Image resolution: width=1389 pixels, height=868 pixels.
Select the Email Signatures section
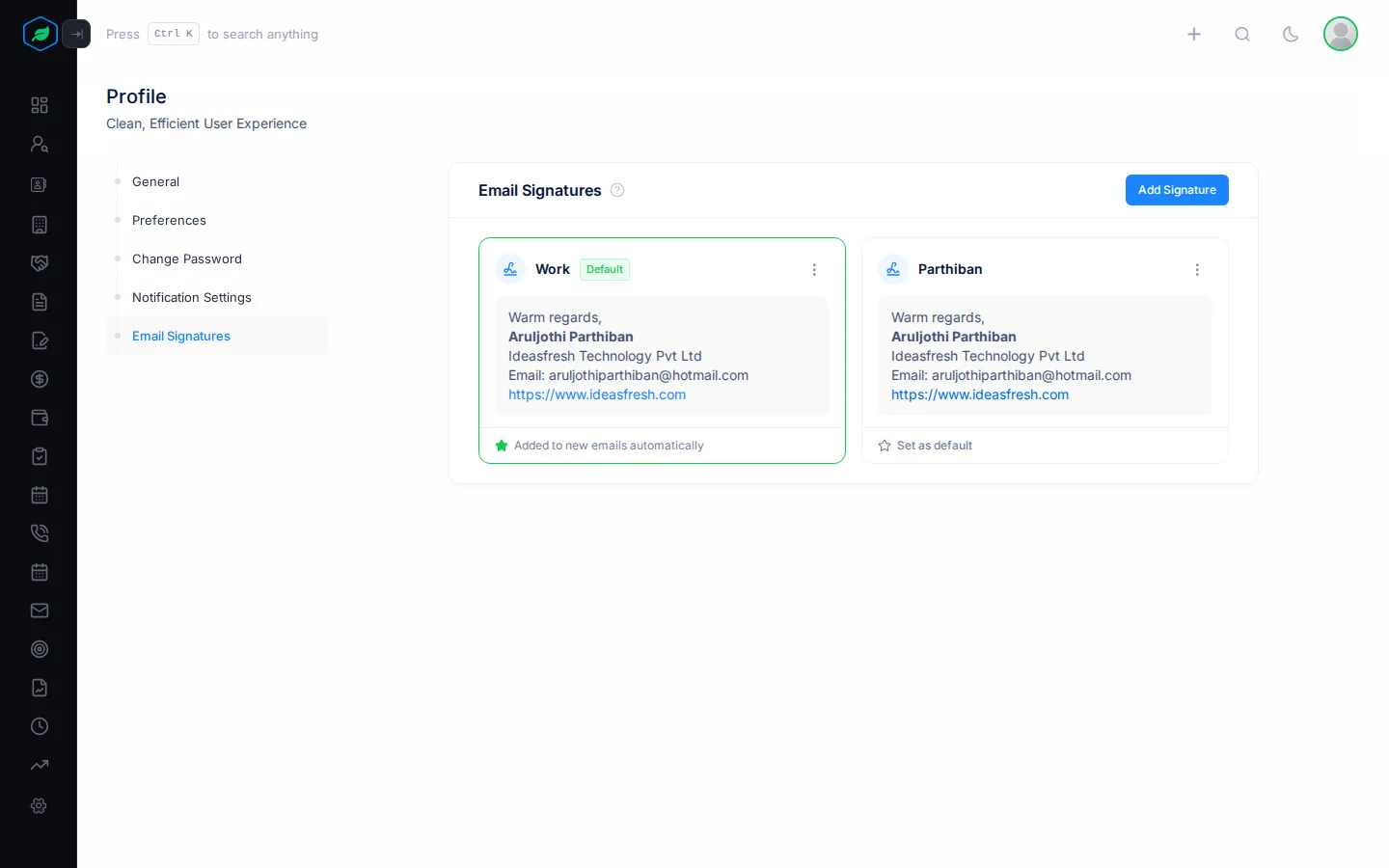pos(217,336)
